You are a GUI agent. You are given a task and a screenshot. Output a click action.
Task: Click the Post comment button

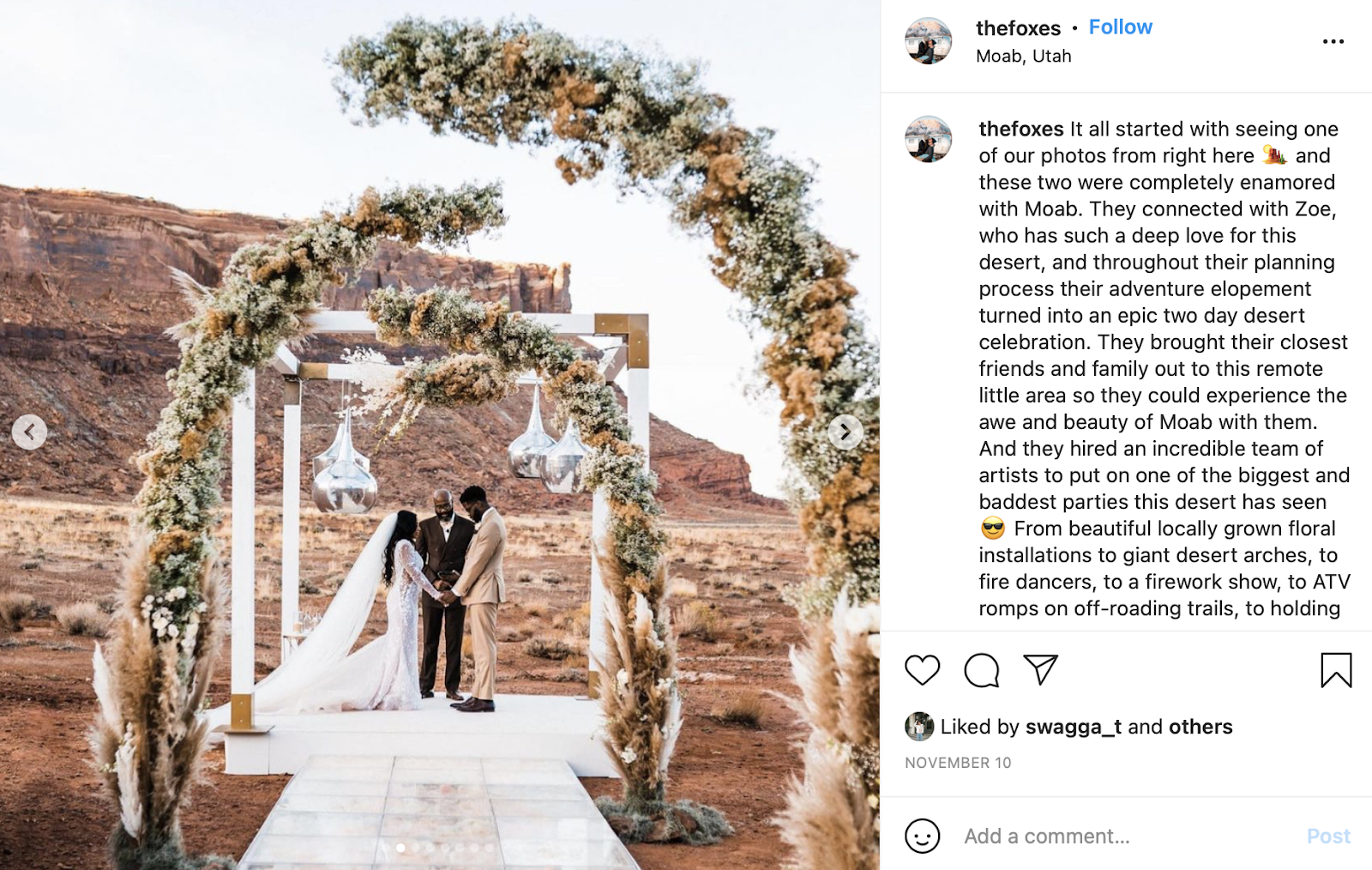coord(1328,836)
